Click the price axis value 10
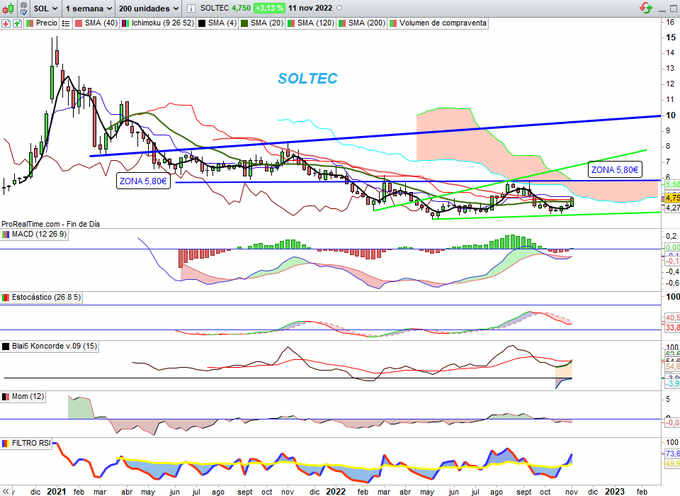This screenshot has width=680, height=496. click(x=671, y=115)
